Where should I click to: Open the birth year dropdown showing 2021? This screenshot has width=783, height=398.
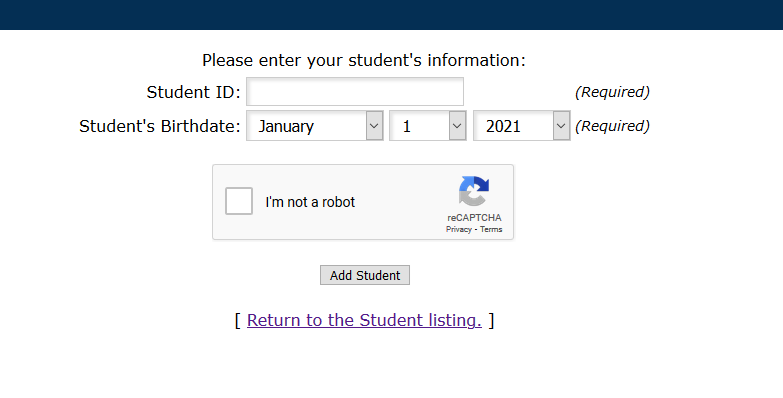(x=521, y=126)
